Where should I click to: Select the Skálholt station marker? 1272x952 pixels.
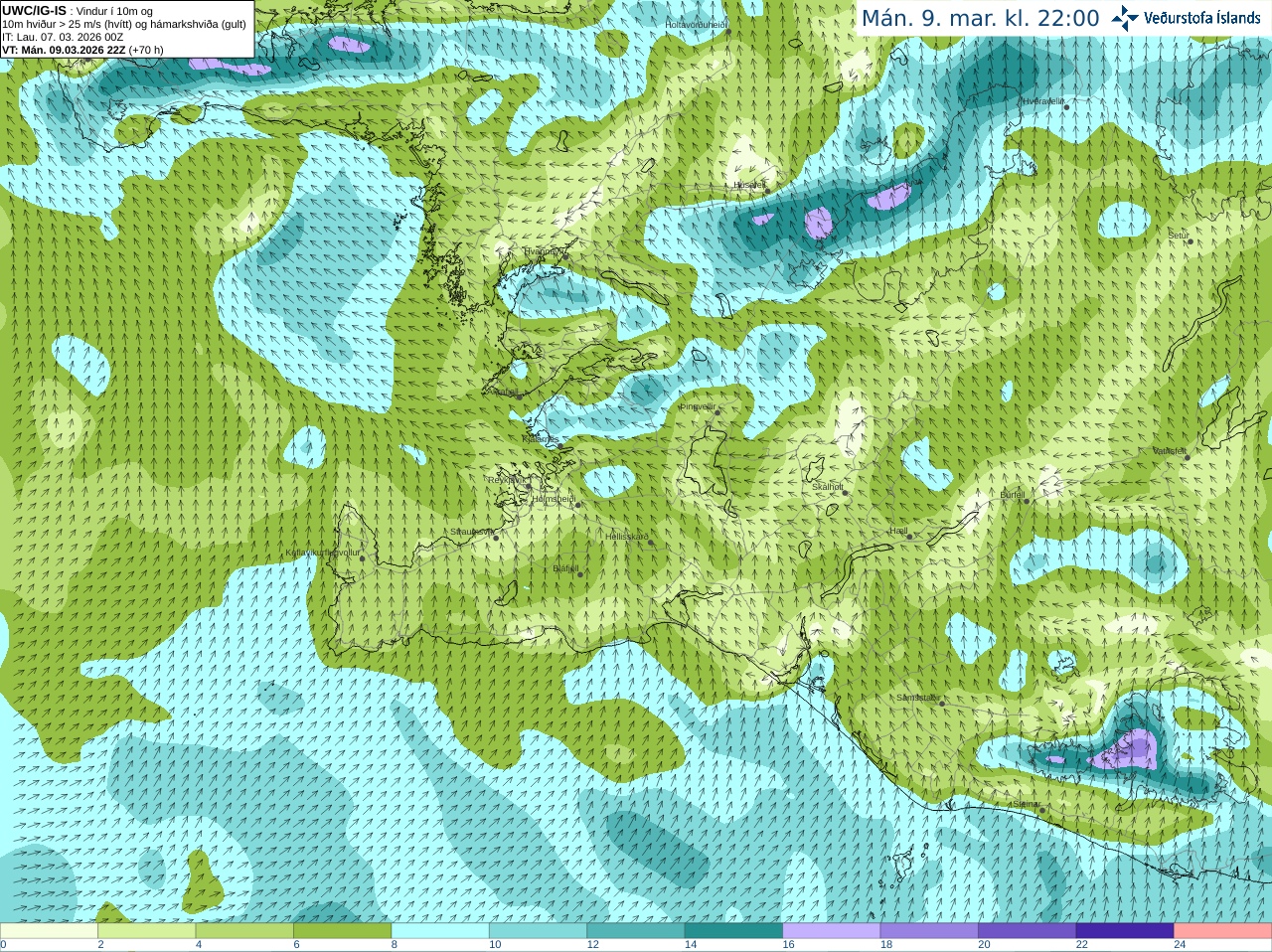845,493
